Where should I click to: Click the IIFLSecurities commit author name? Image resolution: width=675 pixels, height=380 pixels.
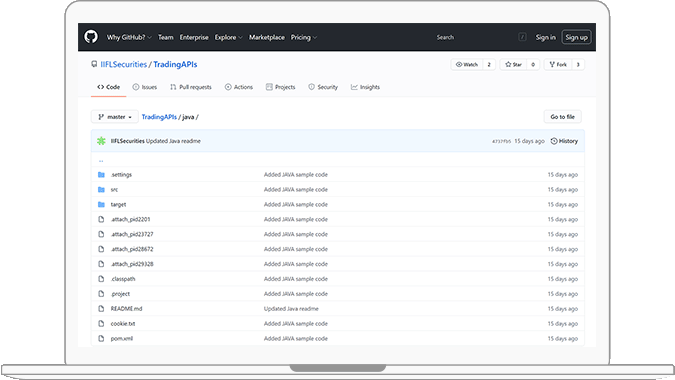pyautogui.click(x=127, y=141)
